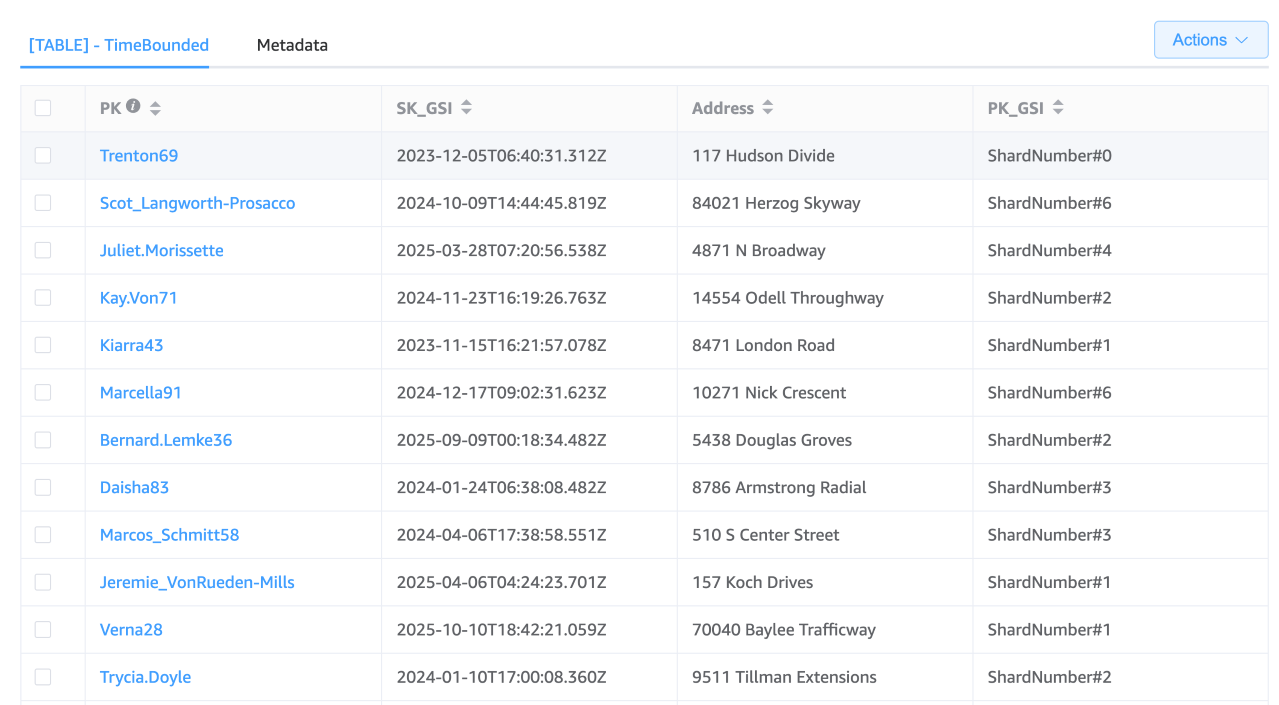This screenshot has height=705, width=1279.
Task: Open the Jeremie_VonRueden-Mills item
Action: click(x=197, y=582)
